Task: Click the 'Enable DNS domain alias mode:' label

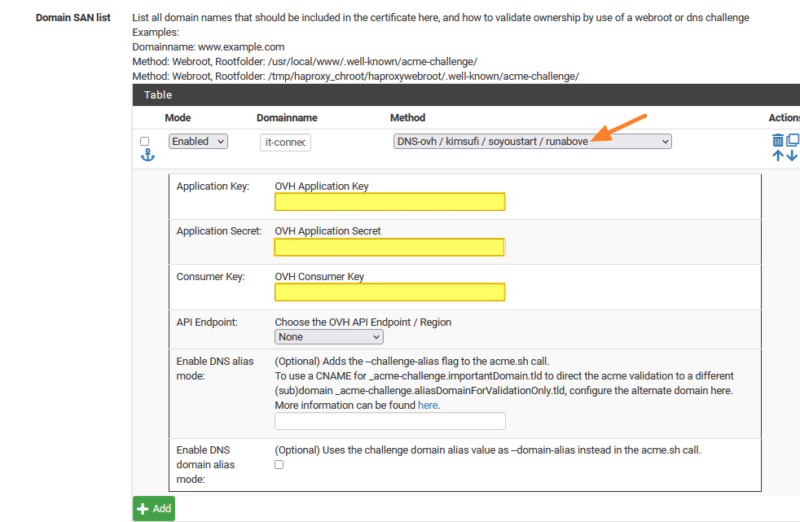Action: 206,464
